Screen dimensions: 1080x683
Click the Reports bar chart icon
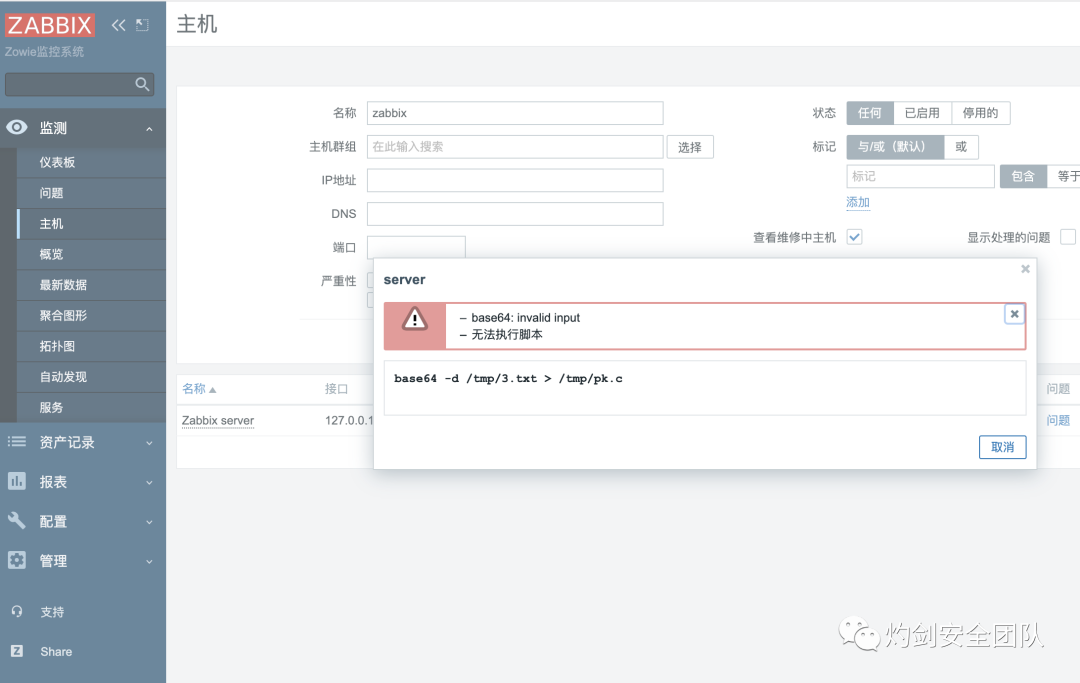click(17, 481)
